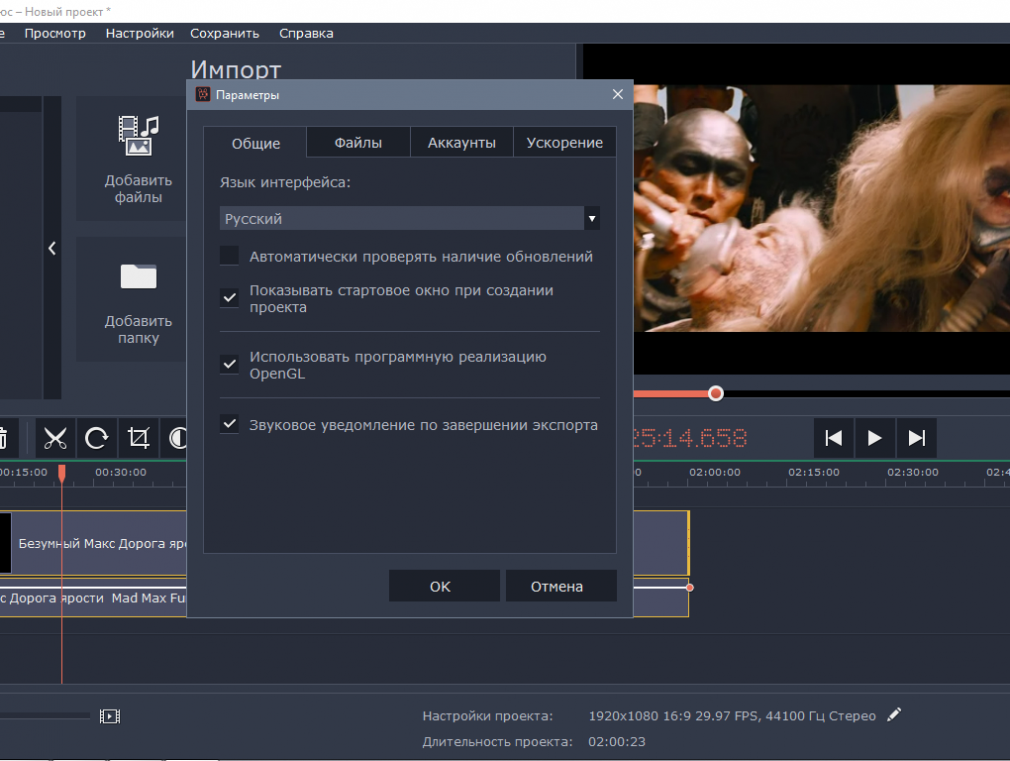The height and width of the screenshot is (761, 1010).
Task: Jump to next frame in player
Action: tap(916, 438)
